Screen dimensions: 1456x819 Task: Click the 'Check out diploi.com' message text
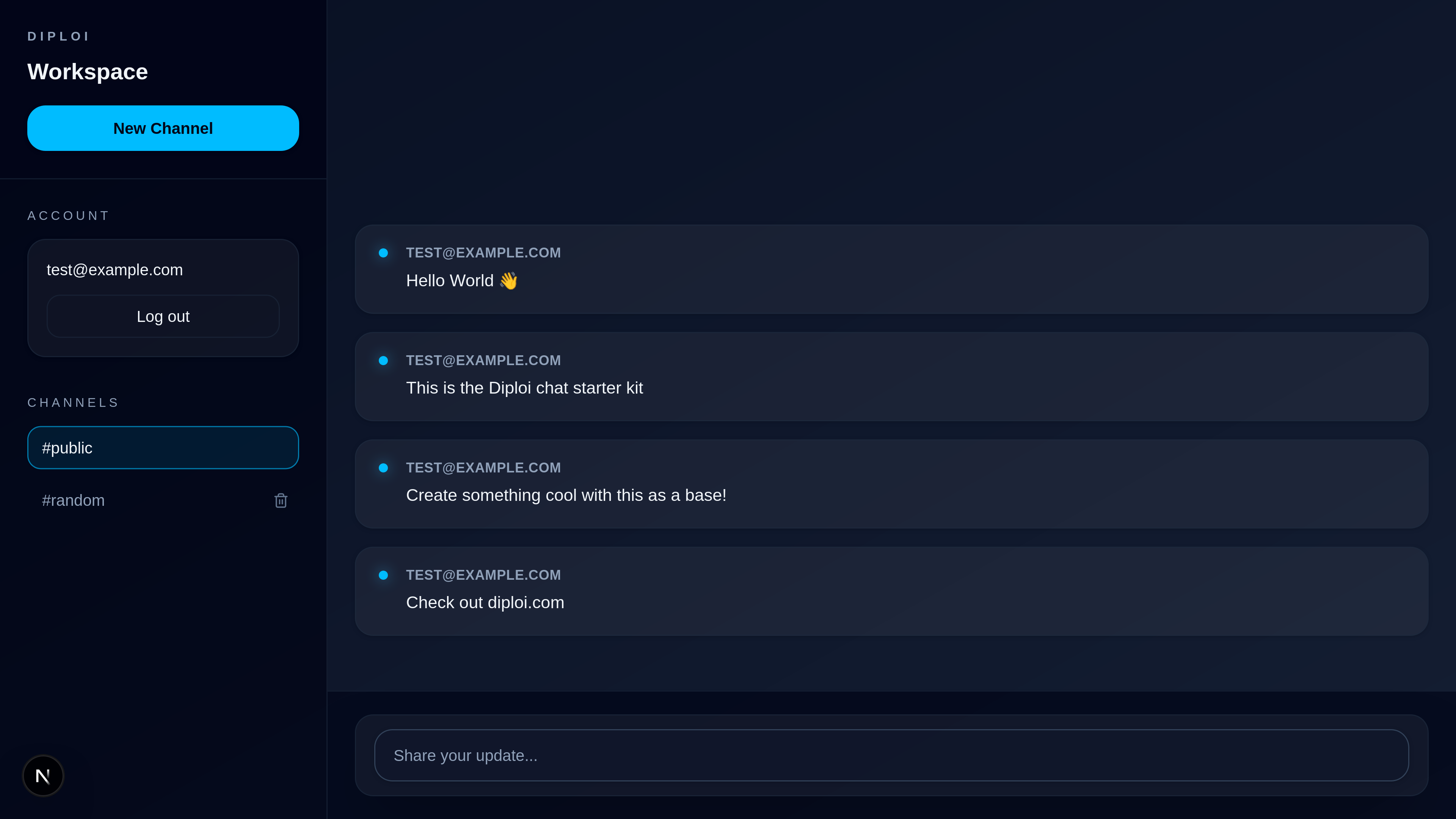[485, 602]
